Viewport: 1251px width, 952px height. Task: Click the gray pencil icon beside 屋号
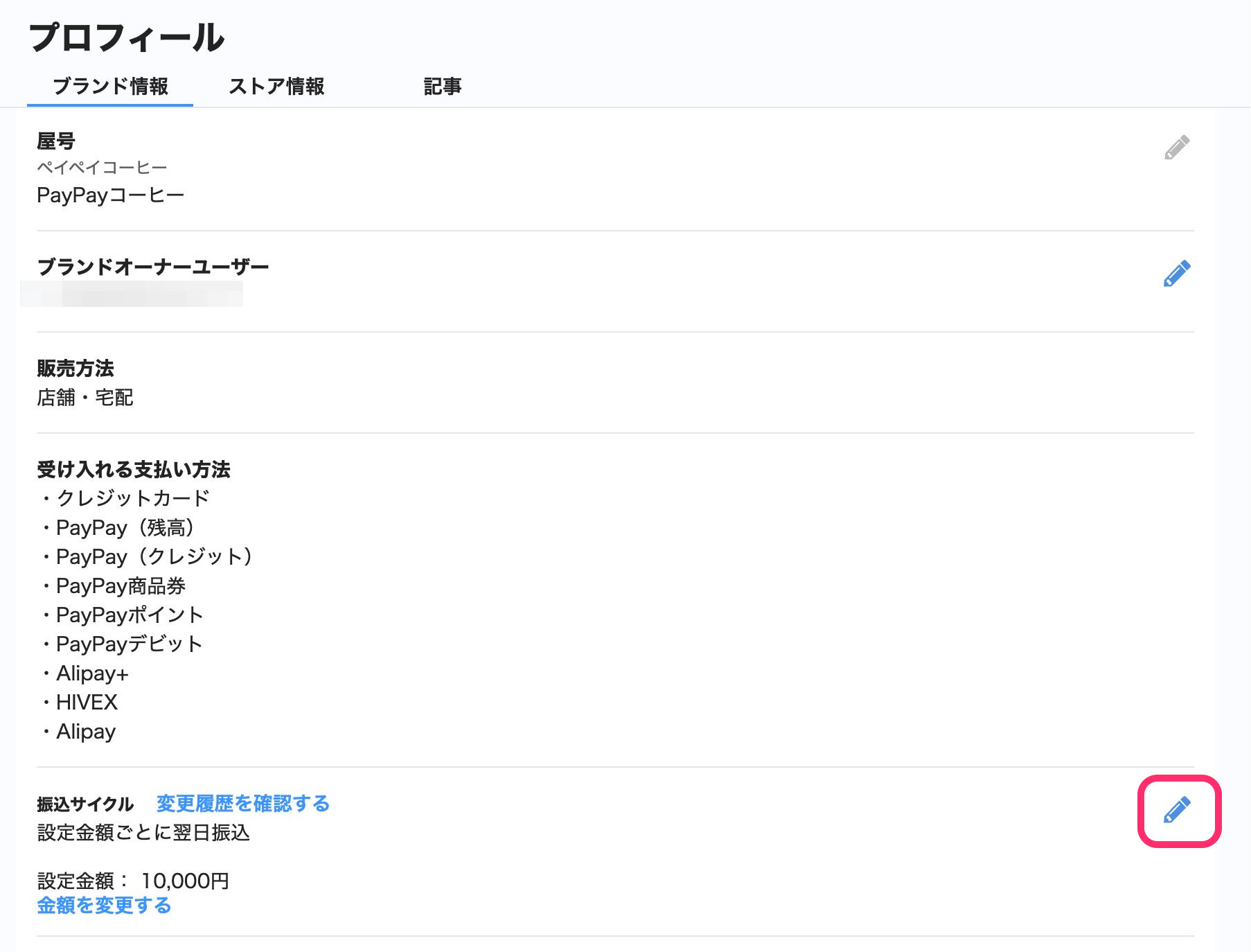1176,148
